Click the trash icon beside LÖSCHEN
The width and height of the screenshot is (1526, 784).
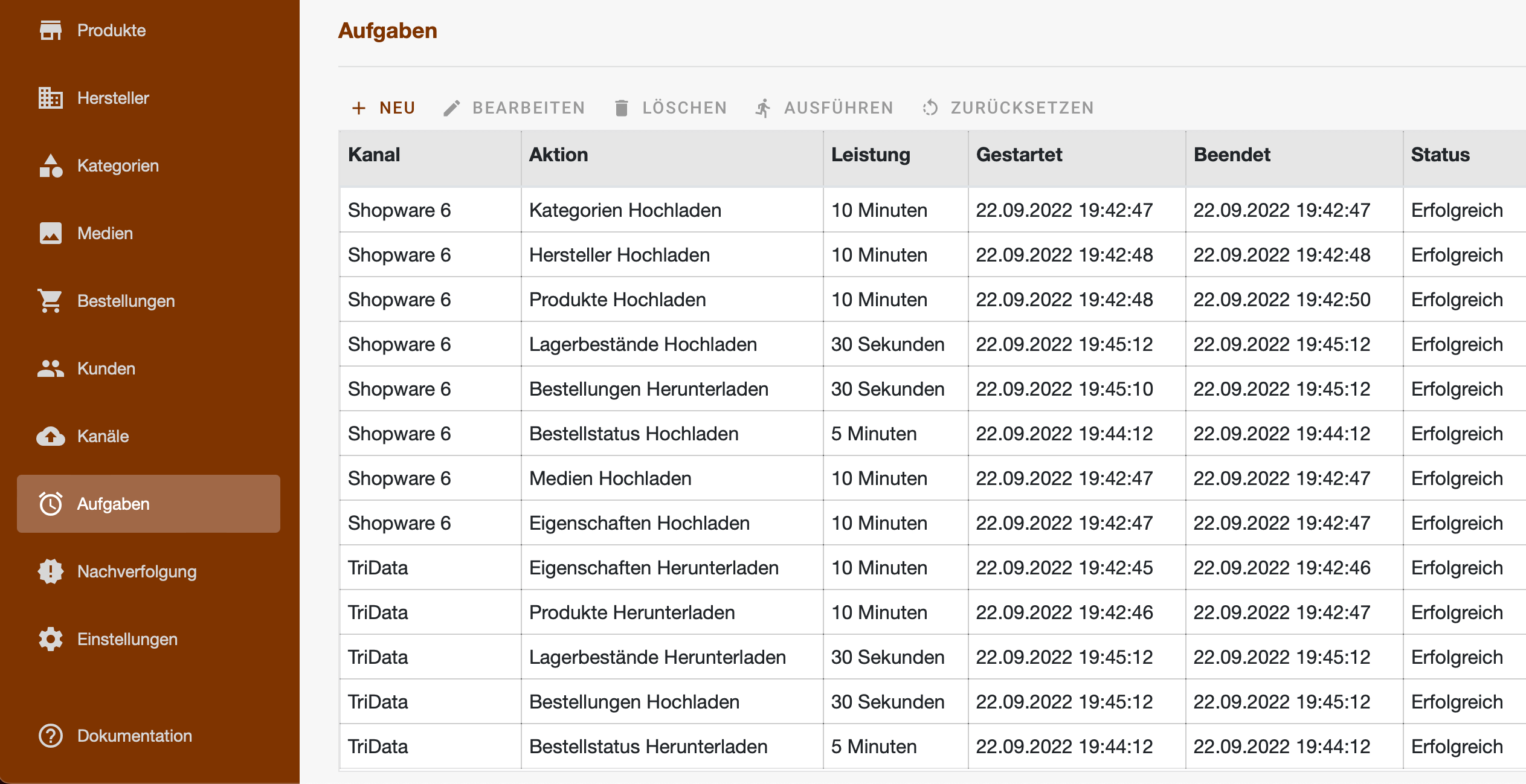(622, 108)
